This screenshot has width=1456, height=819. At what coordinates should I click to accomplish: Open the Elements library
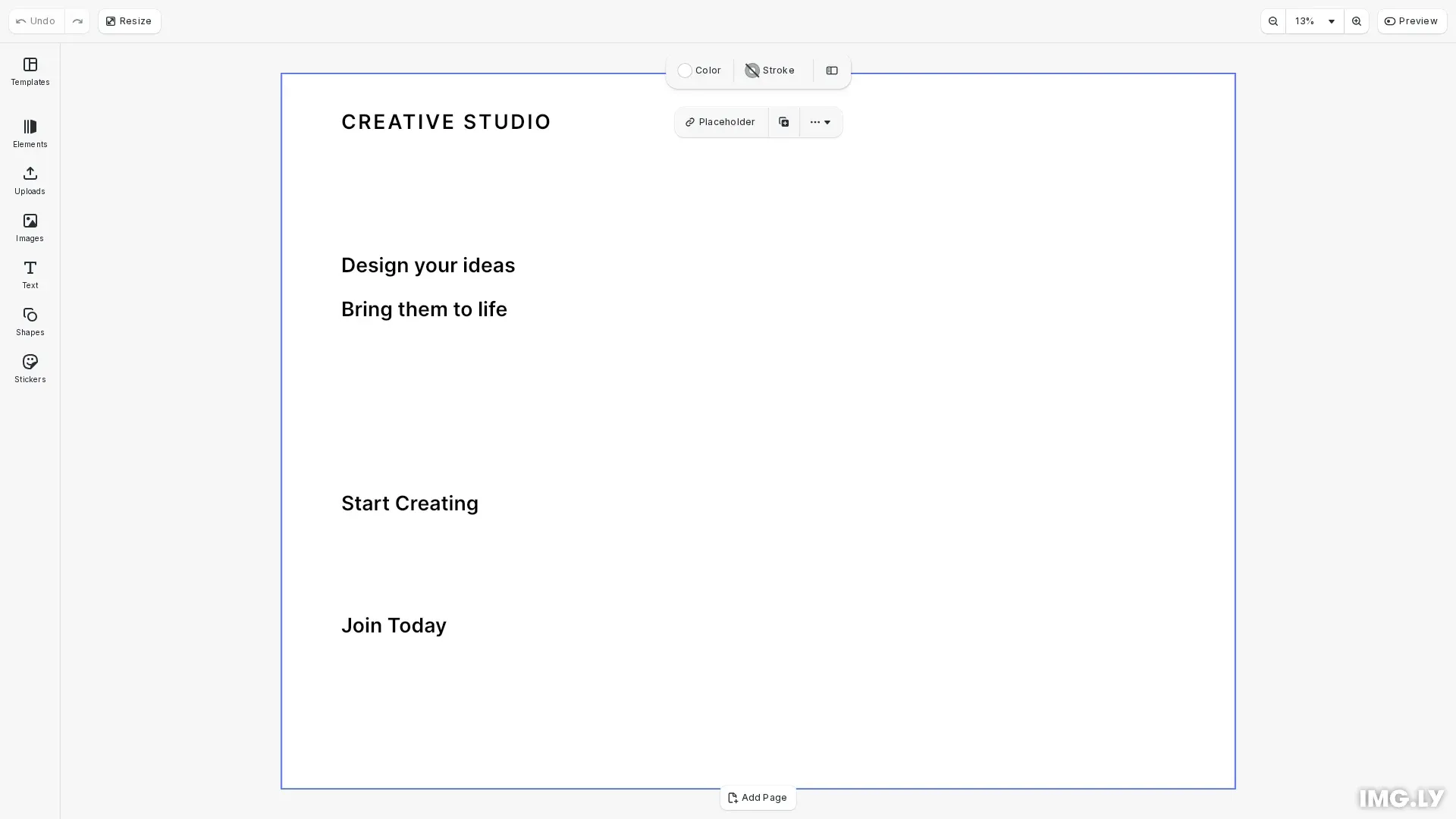(30, 133)
